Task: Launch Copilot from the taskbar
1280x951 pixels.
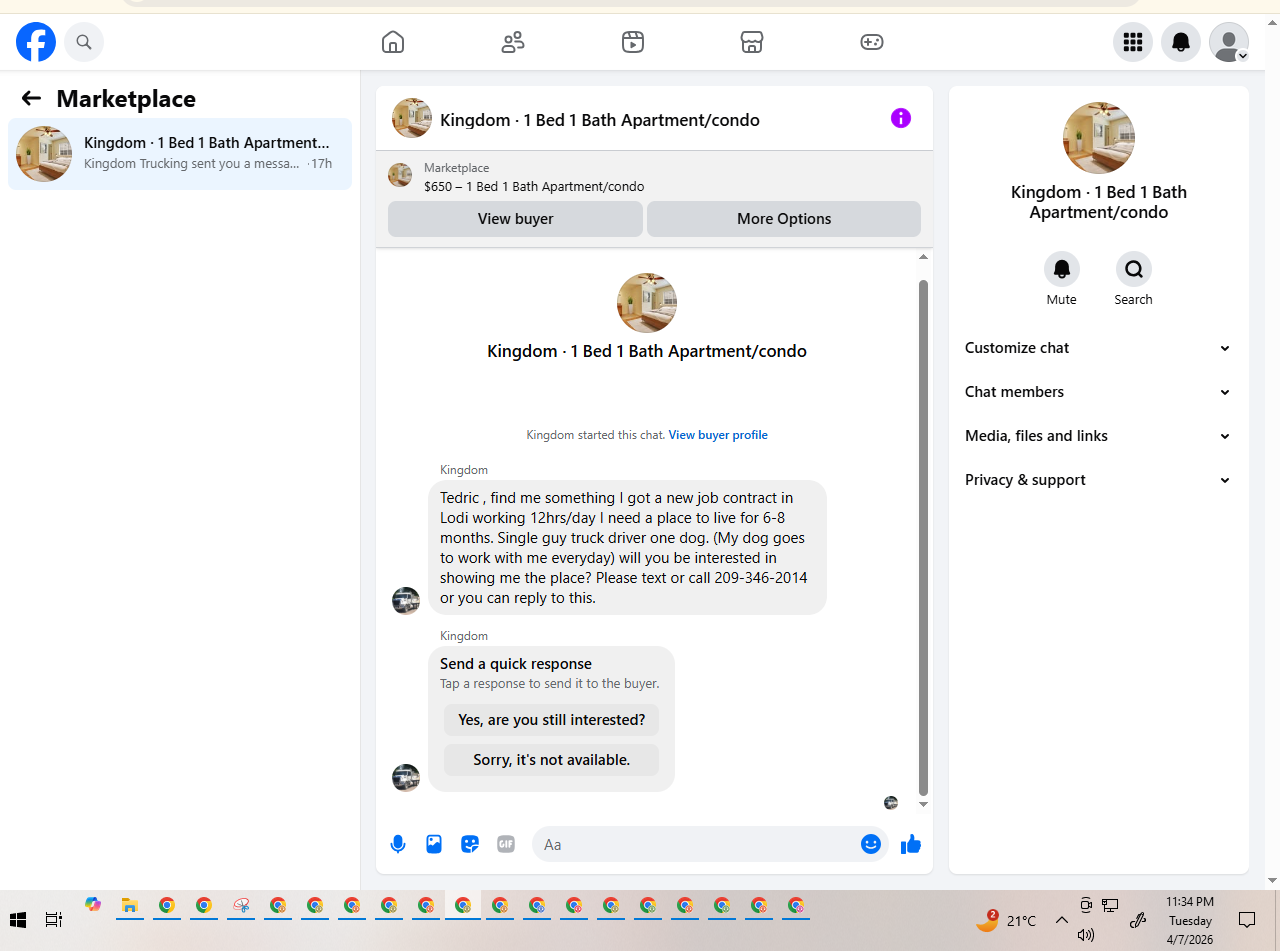Action: click(93, 904)
